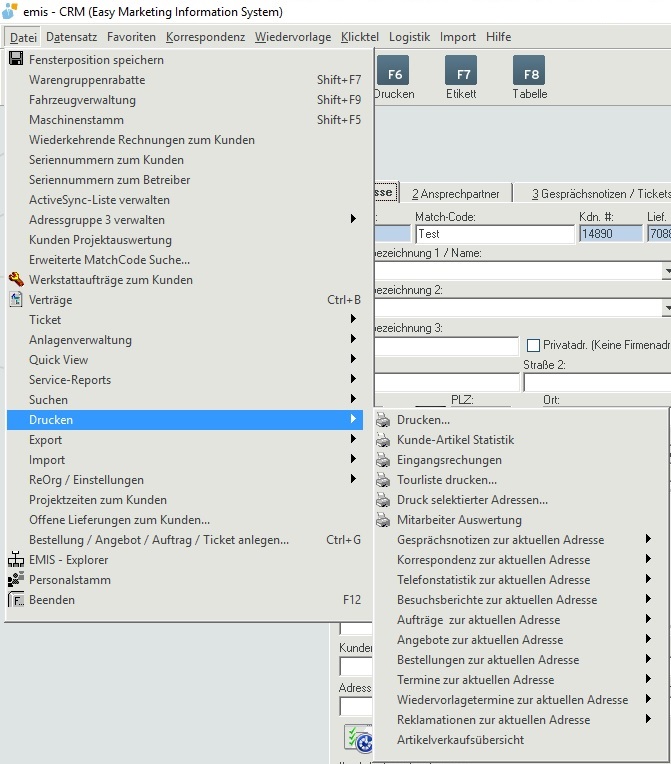Expand the Ticket submenu arrow
The height and width of the screenshot is (764, 671).
point(353,319)
